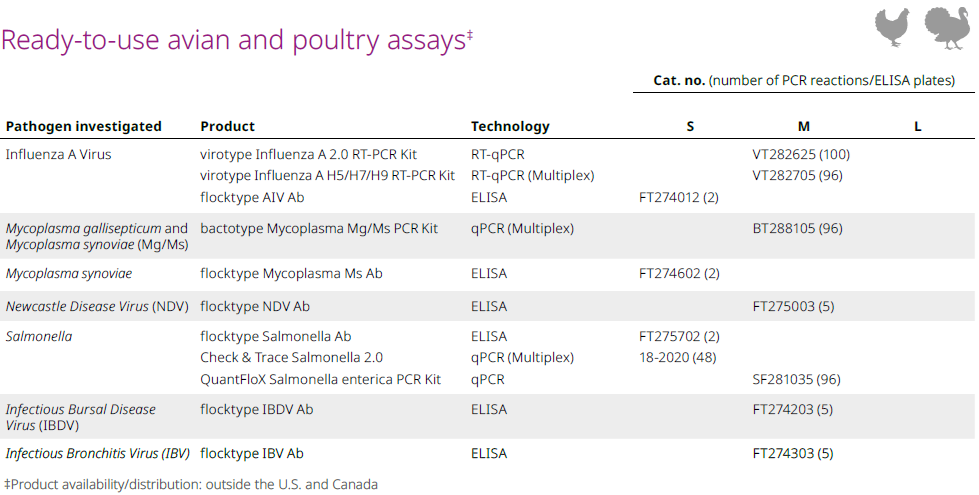Click catalog number BT288105 (96)
Screen dimensions: 979x495
coord(797,228)
